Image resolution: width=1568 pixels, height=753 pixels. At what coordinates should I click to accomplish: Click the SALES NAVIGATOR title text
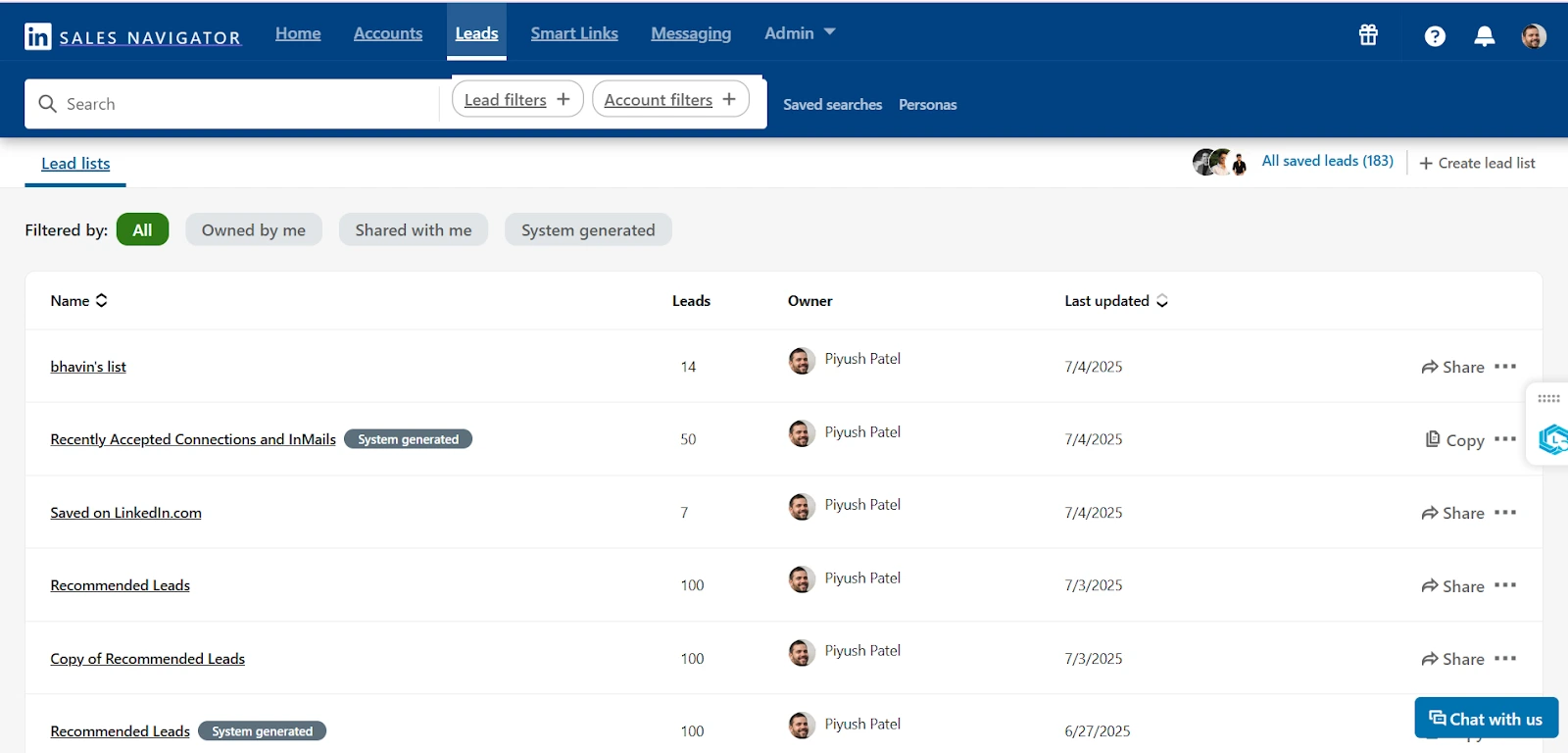150,37
